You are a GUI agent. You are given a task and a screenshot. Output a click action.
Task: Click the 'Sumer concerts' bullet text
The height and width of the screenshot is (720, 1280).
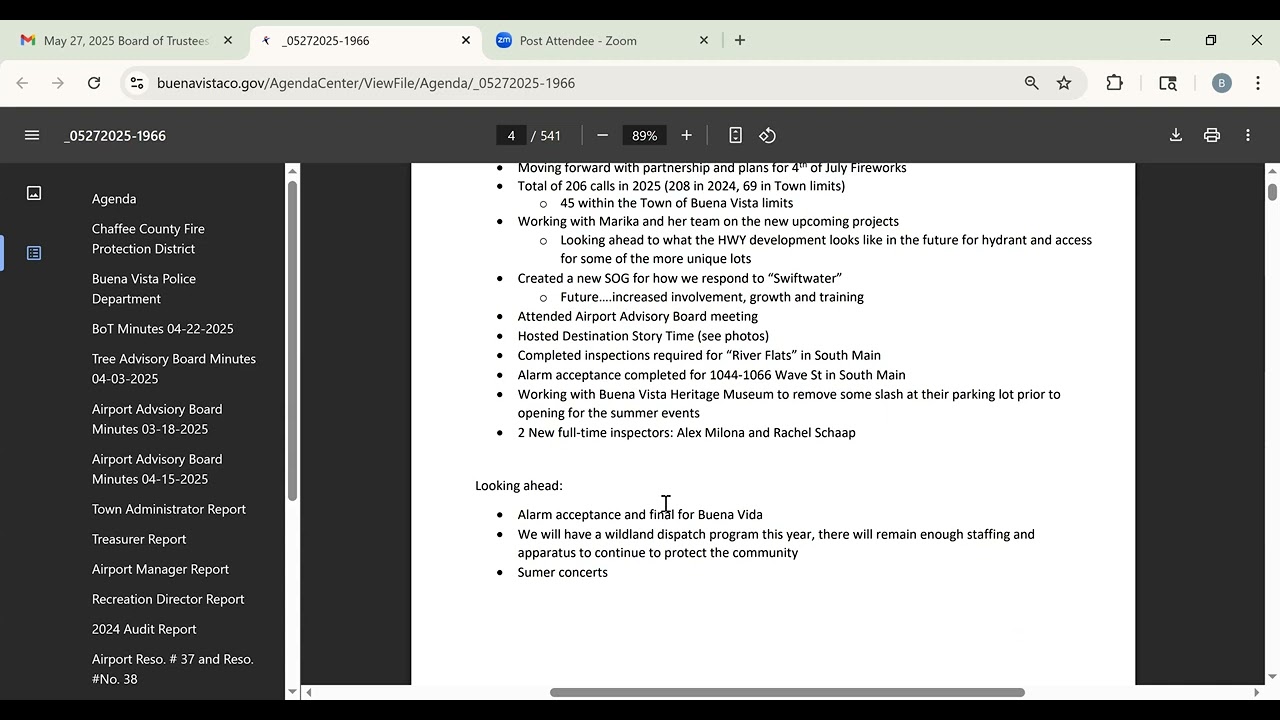click(x=562, y=573)
